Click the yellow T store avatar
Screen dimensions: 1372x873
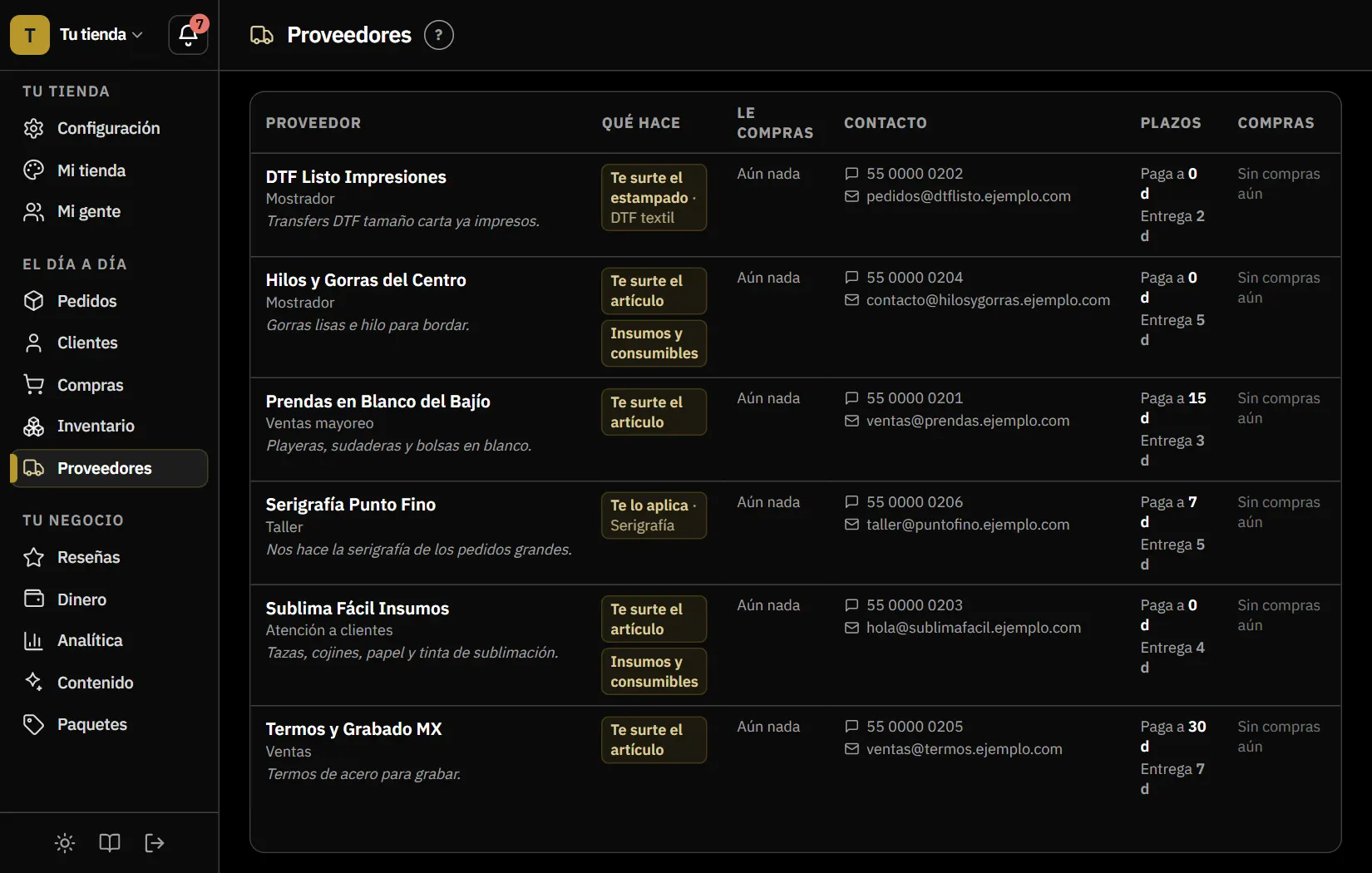30,35
